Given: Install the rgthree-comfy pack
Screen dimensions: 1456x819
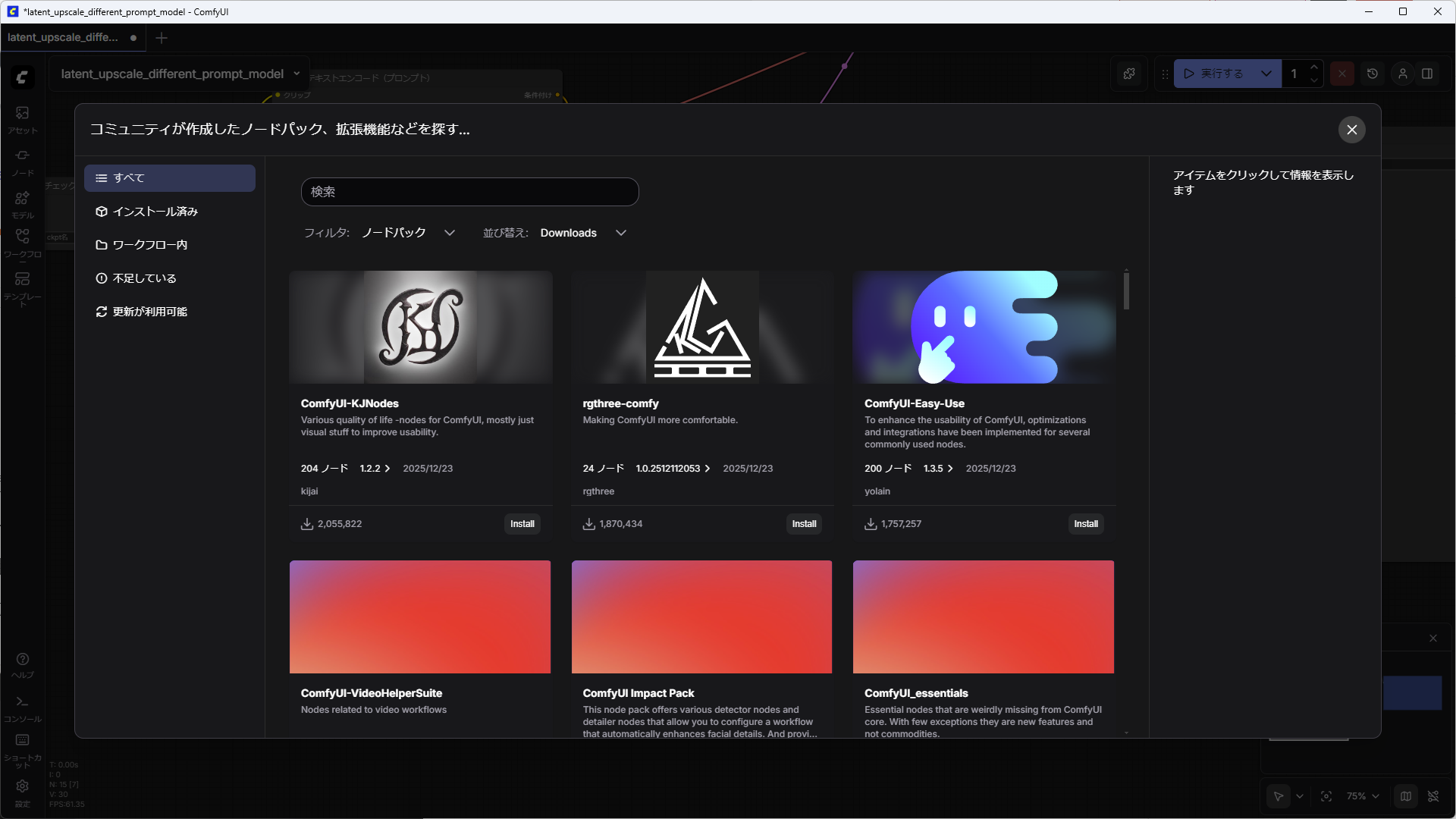Looking at the screenshot, I should pyautogui.click(x=804, y=524).
